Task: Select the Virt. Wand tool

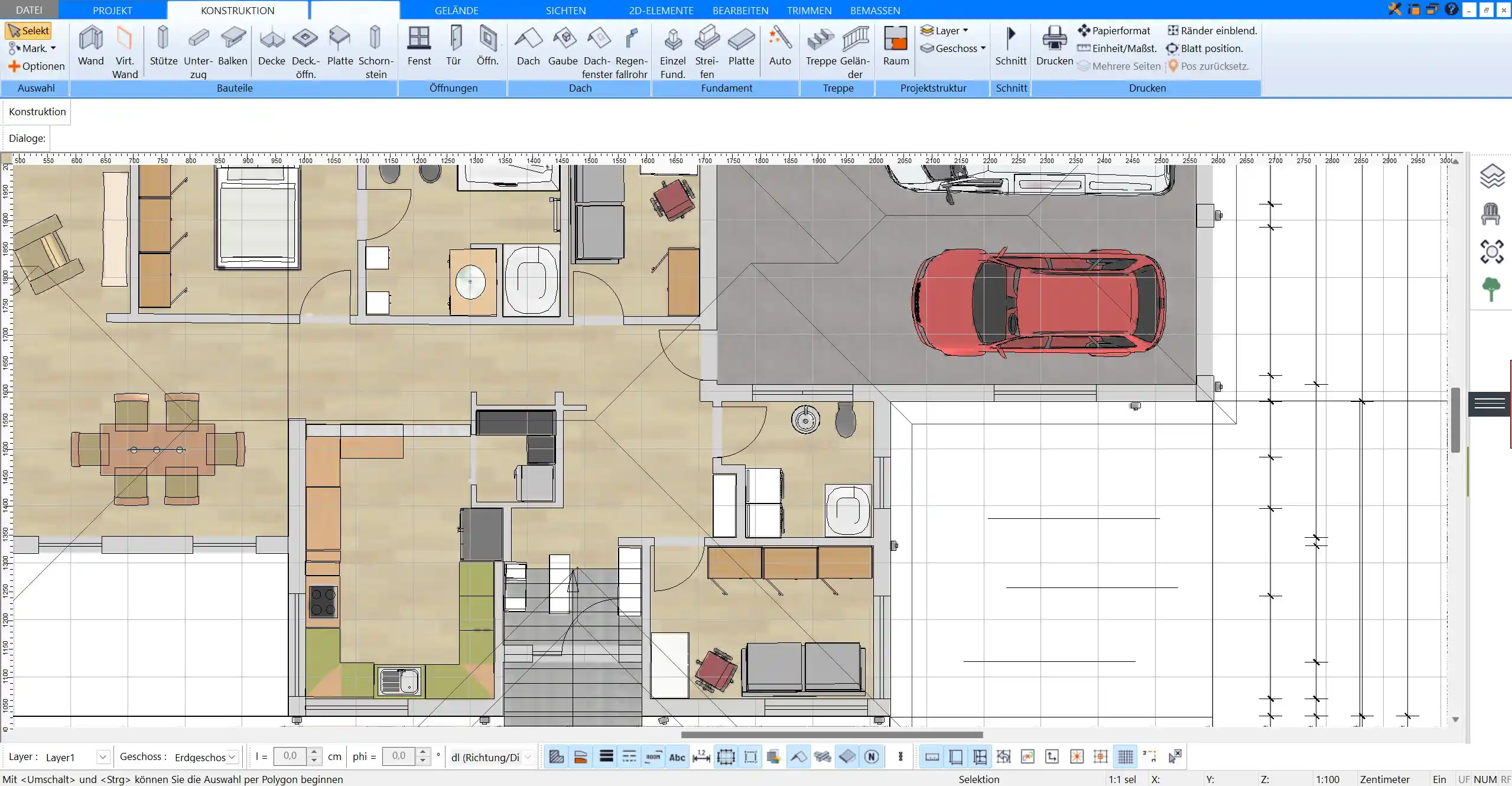Action: pos(125,52)
